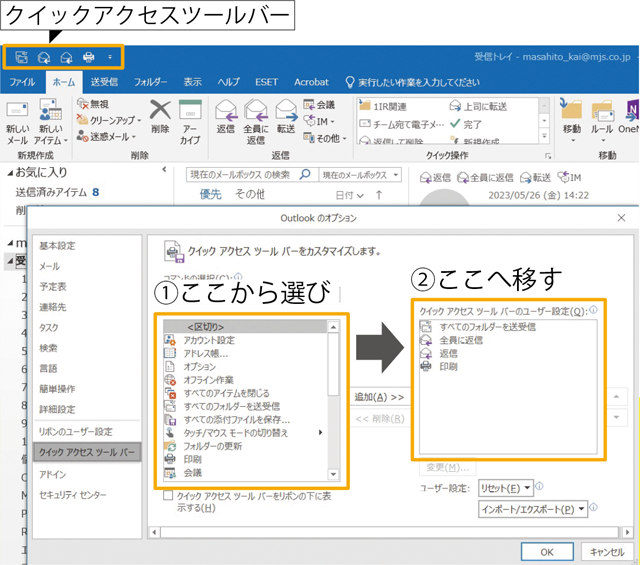The width and height of the screenshot is (640, 565).
Task: Click 転送 in reading pane
Action: (x=536, y=178)
